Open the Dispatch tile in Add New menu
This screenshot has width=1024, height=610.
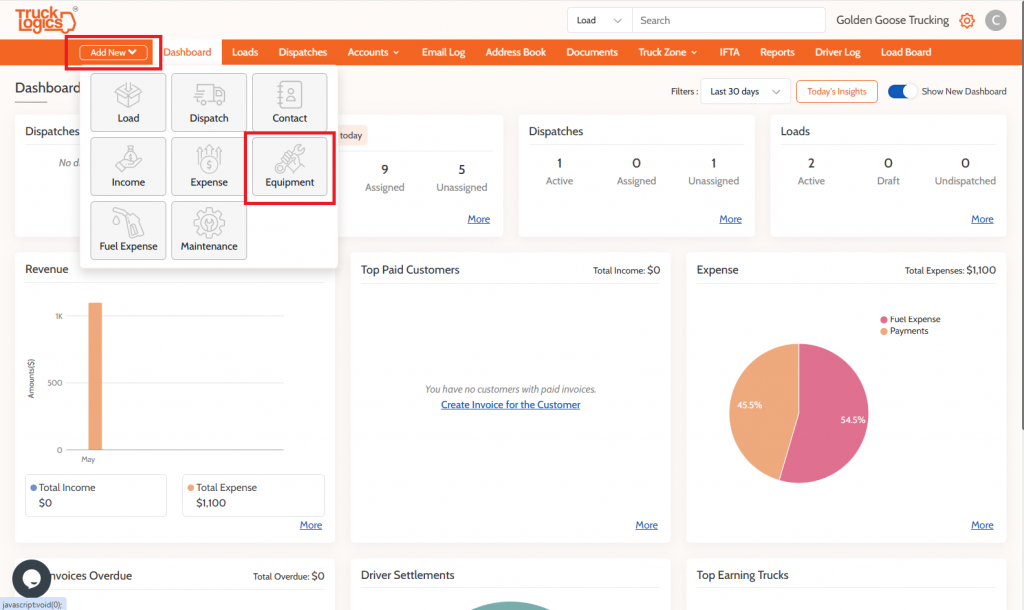[209, 102]
